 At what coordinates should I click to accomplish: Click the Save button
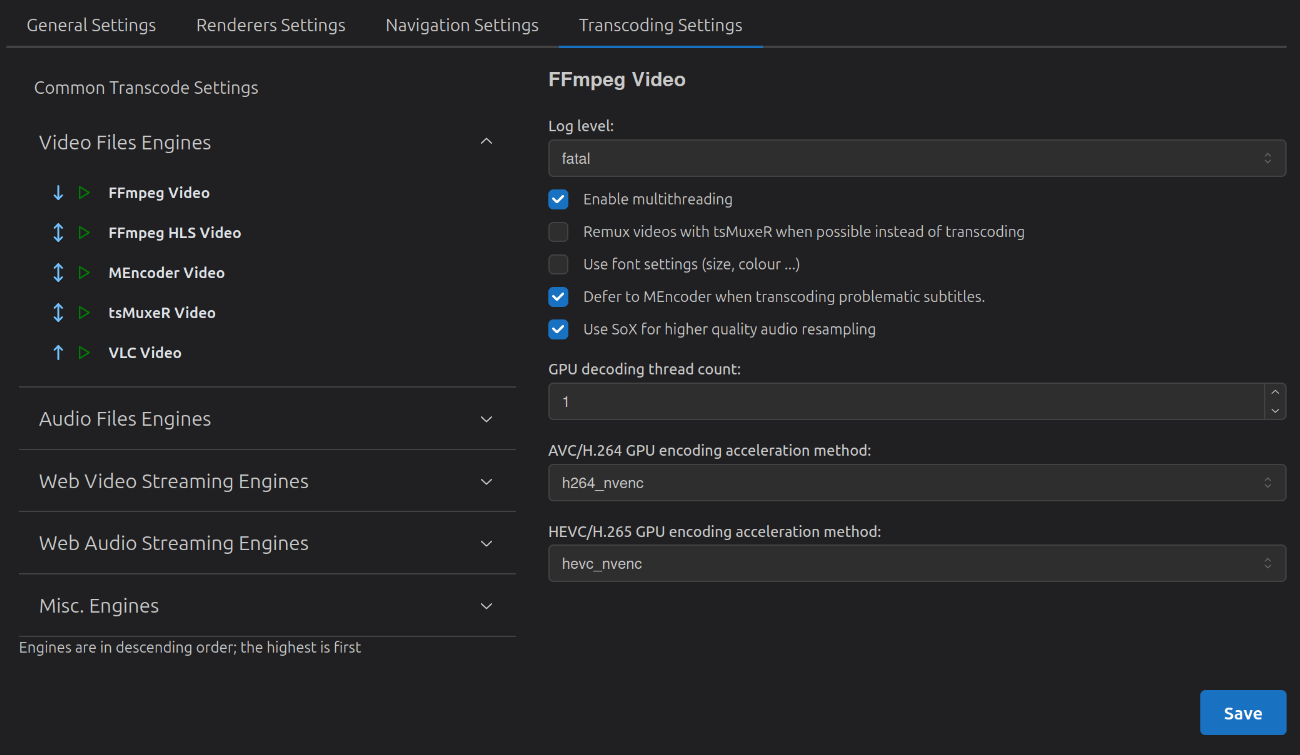click(1243, 713)
